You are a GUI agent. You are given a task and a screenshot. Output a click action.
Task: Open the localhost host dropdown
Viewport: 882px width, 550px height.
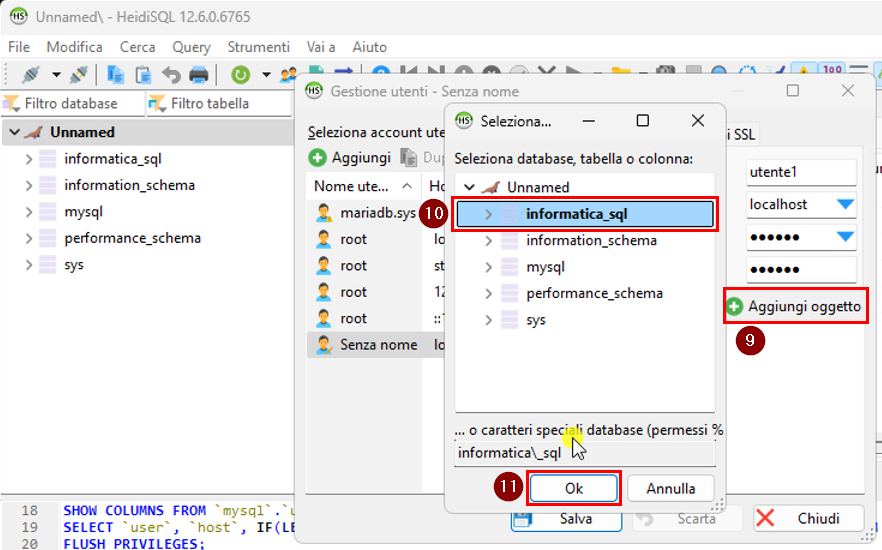click(845, 204)
